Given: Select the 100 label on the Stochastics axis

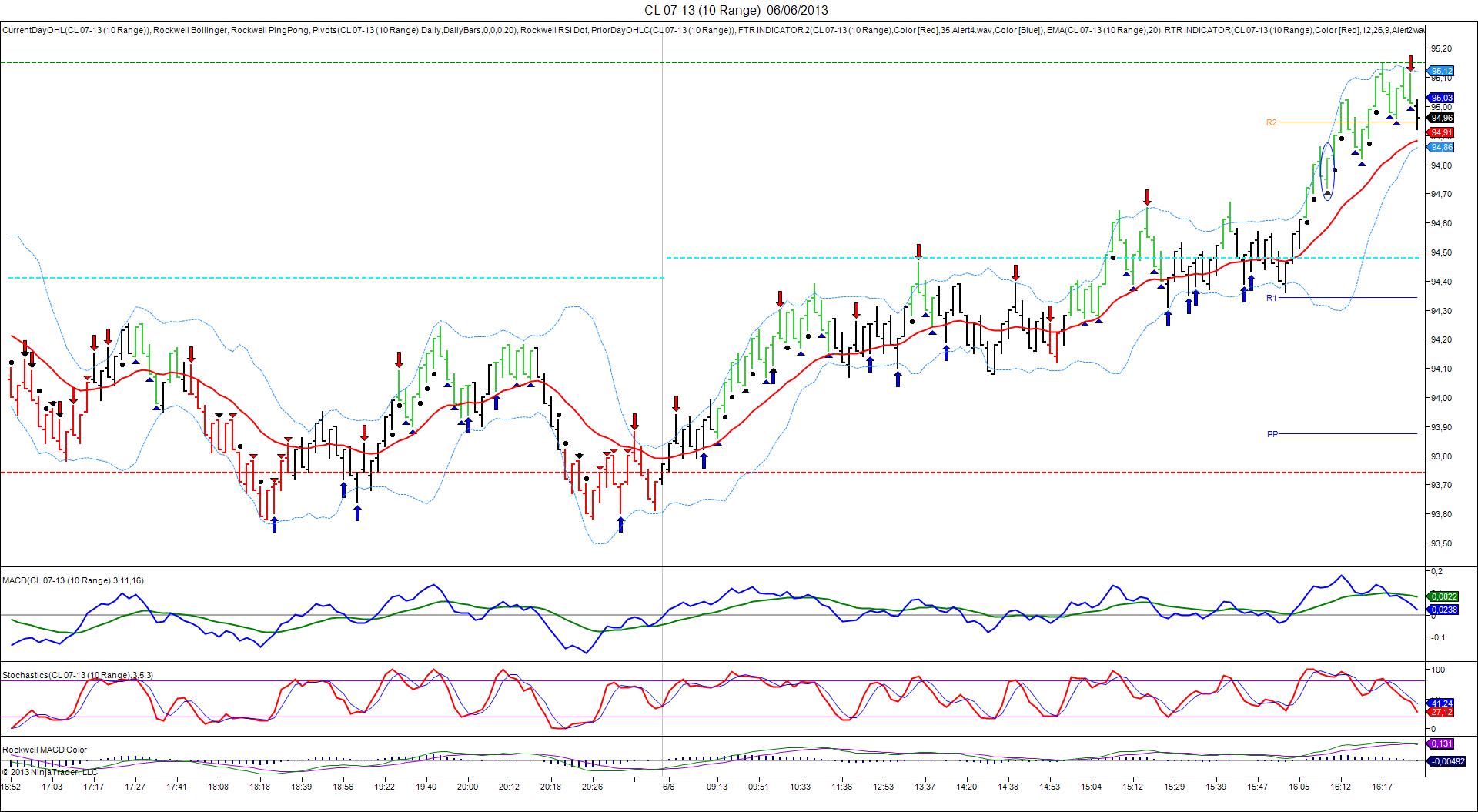Looking at the screenshot, I should pos(1437,670).
